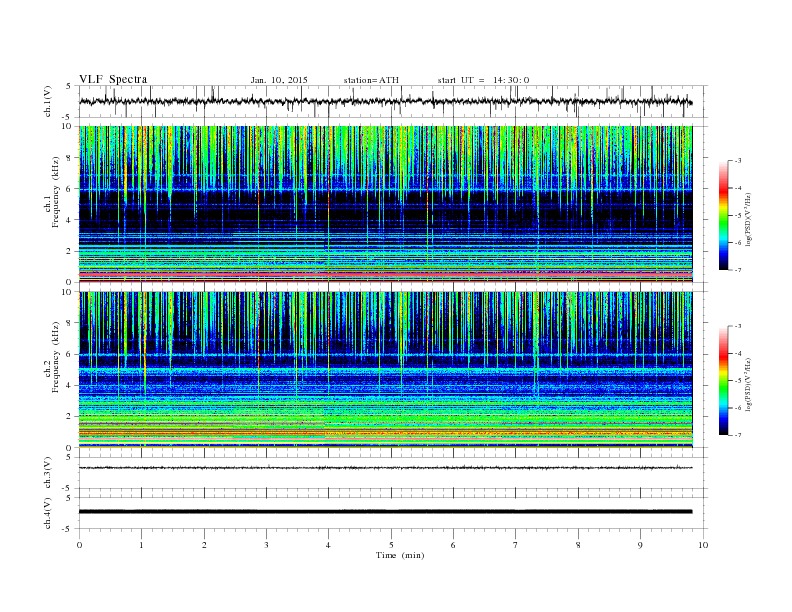Viewport: 792px width, 612px height.
Task: Click the ch.2 spectrogram rainbow colorbar
Action: coord(724,380)
